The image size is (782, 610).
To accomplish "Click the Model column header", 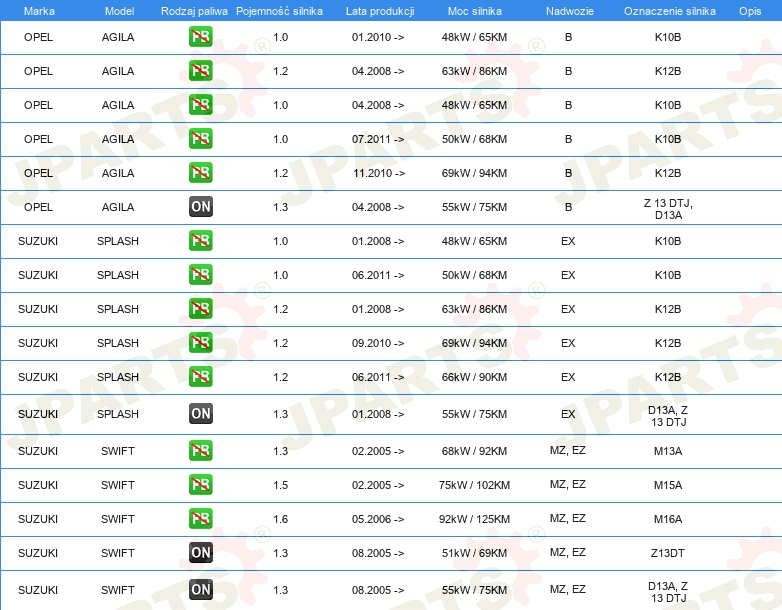I will point(119,11).
